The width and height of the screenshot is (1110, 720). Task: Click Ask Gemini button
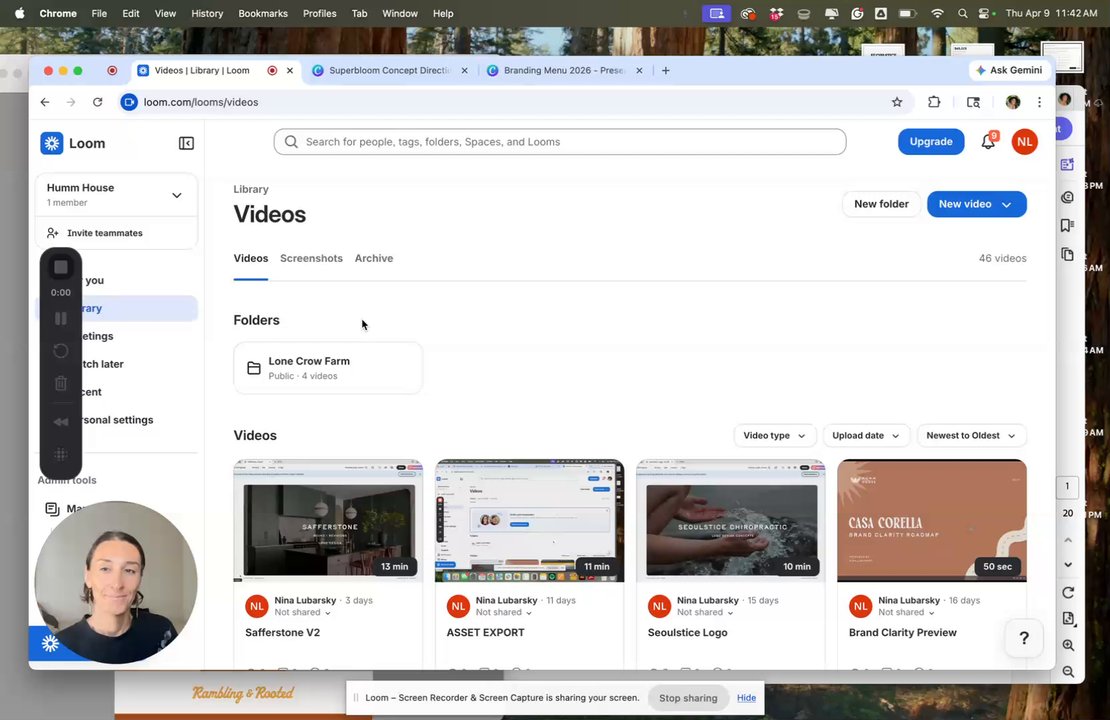(1009, 70)
